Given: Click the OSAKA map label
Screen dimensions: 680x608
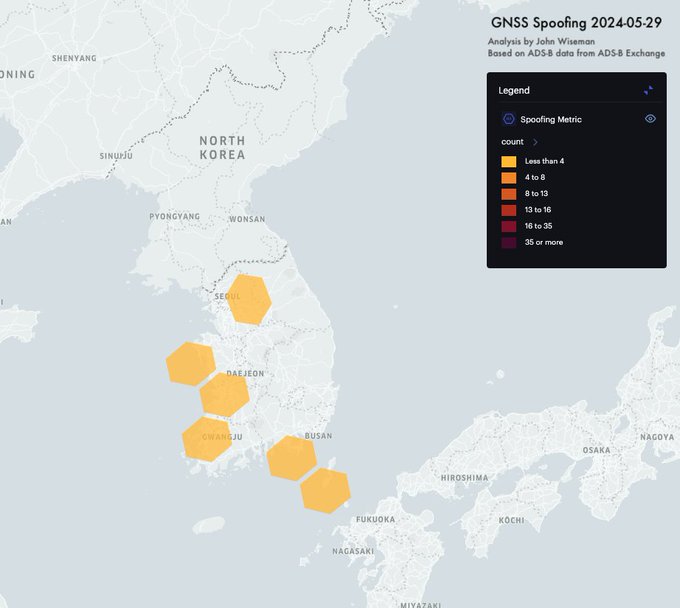Looking at the screenshot, I should pos(596,450).
